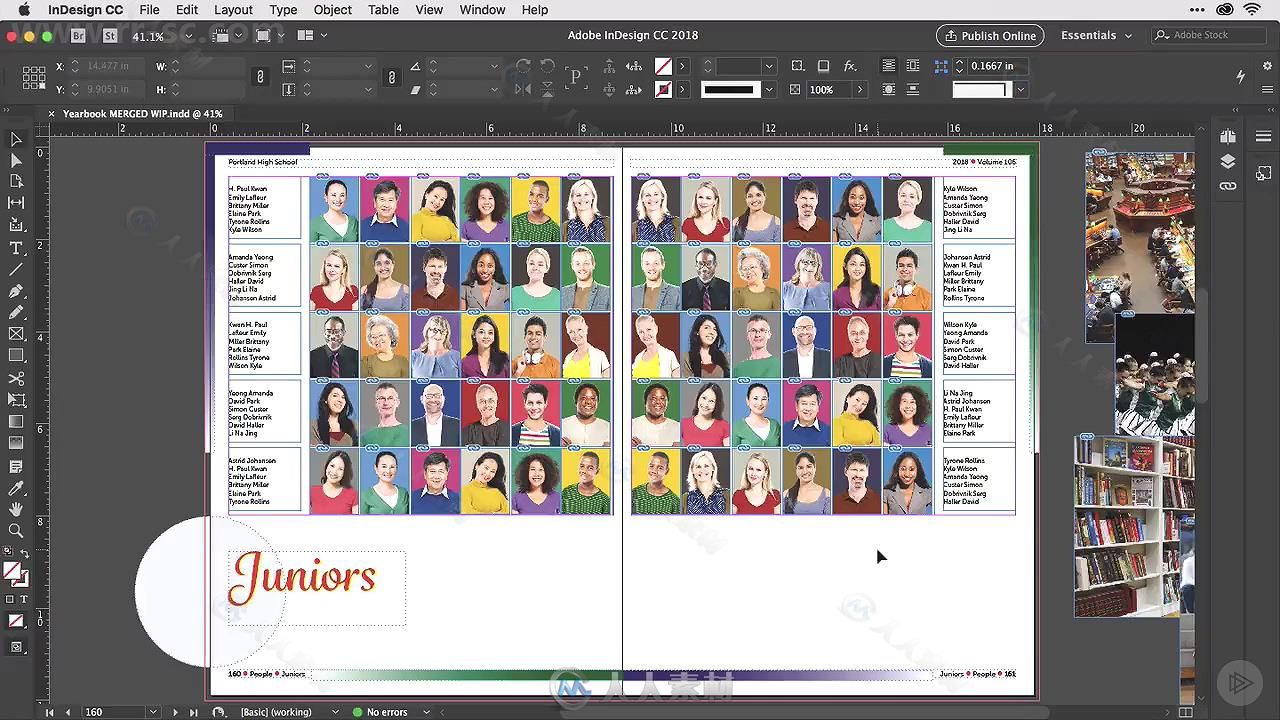Image resolution: width=1280 pixels, height=720 pixels.
Task: Open the Window menu
Action: point(482,10)
